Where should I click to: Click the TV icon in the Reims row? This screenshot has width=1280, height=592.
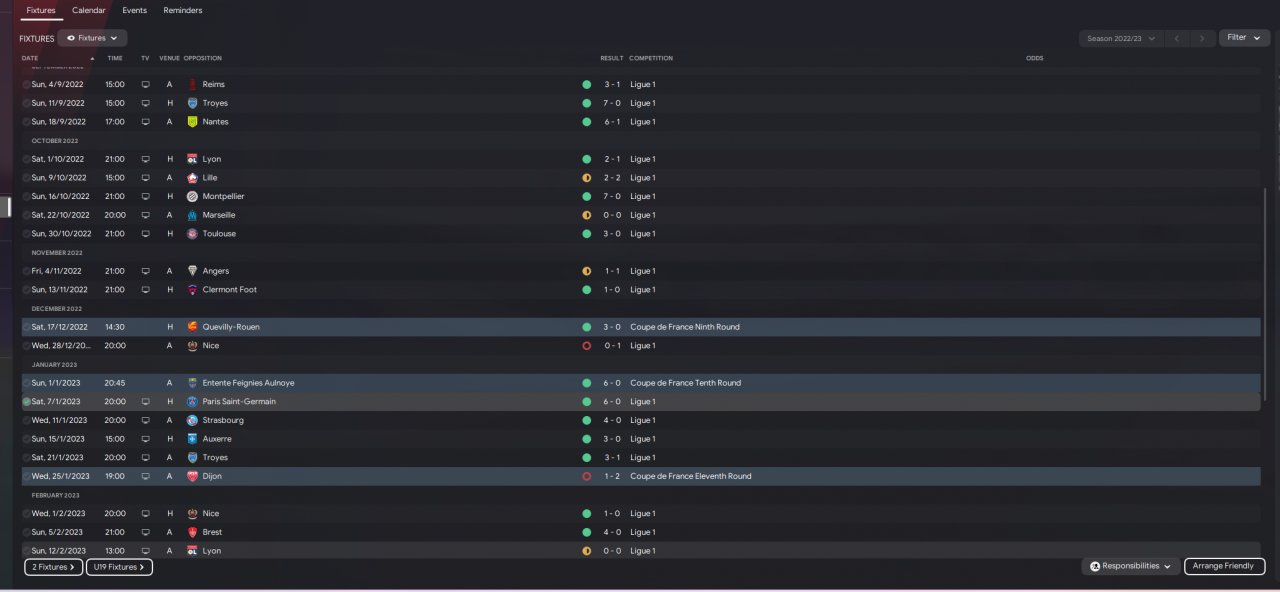145,85
